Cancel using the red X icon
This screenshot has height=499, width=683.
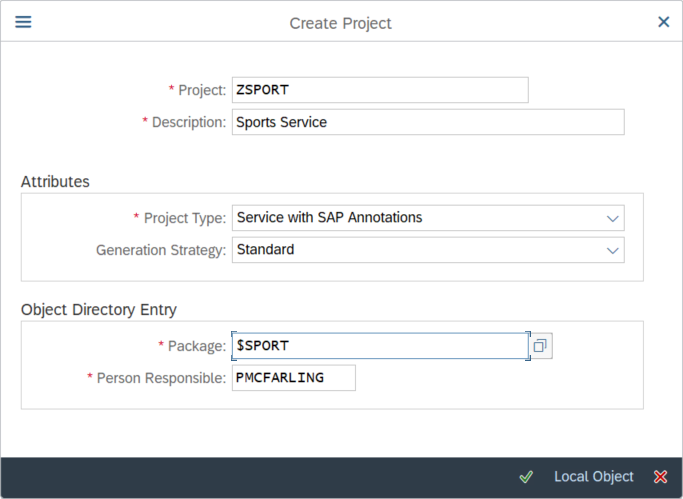660,477
